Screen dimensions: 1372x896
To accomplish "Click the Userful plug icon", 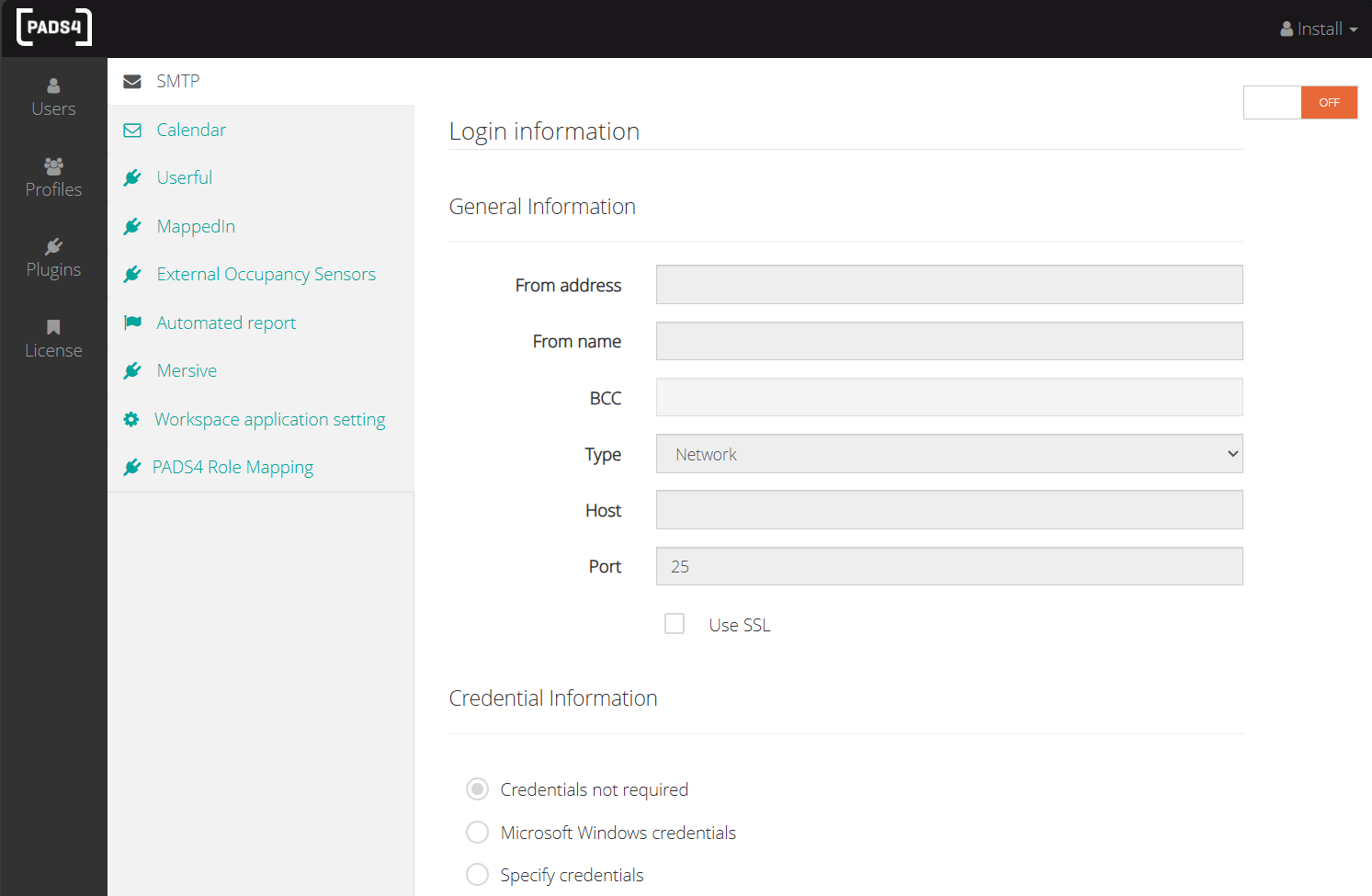I will [131, 176].
